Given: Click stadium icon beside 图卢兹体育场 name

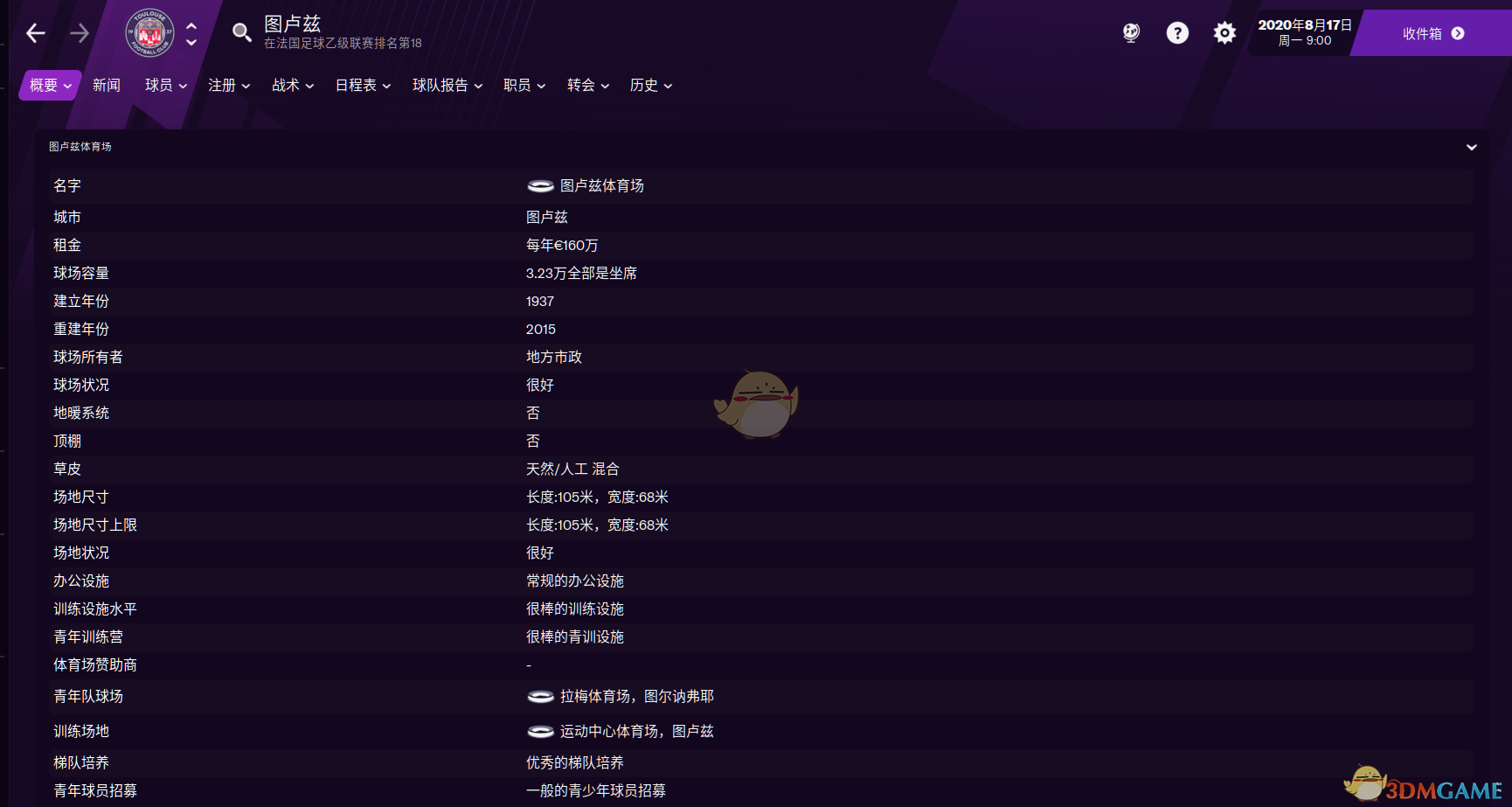Looking at the screenshot, I should pos(540,185).
